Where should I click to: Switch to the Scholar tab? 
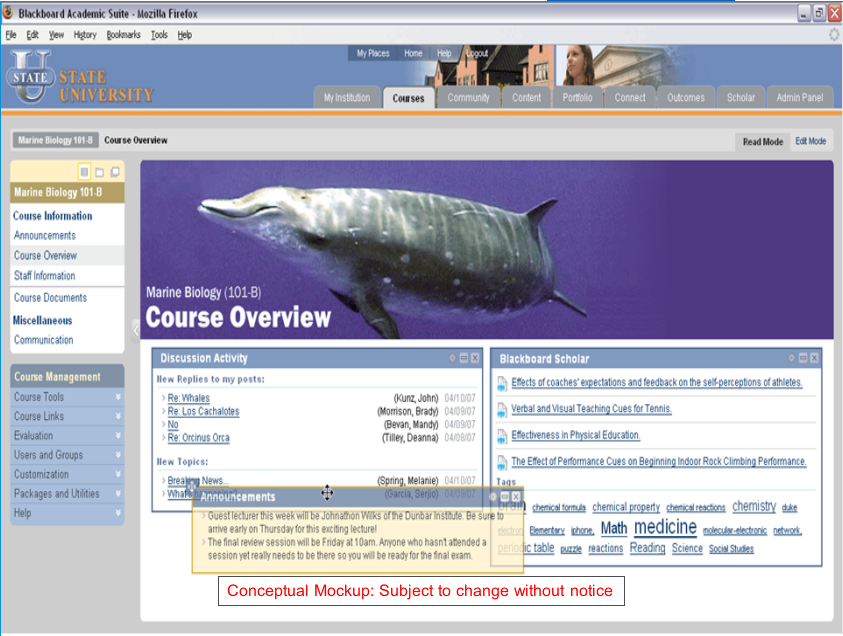pyautogui.click(x=741, y=98)
